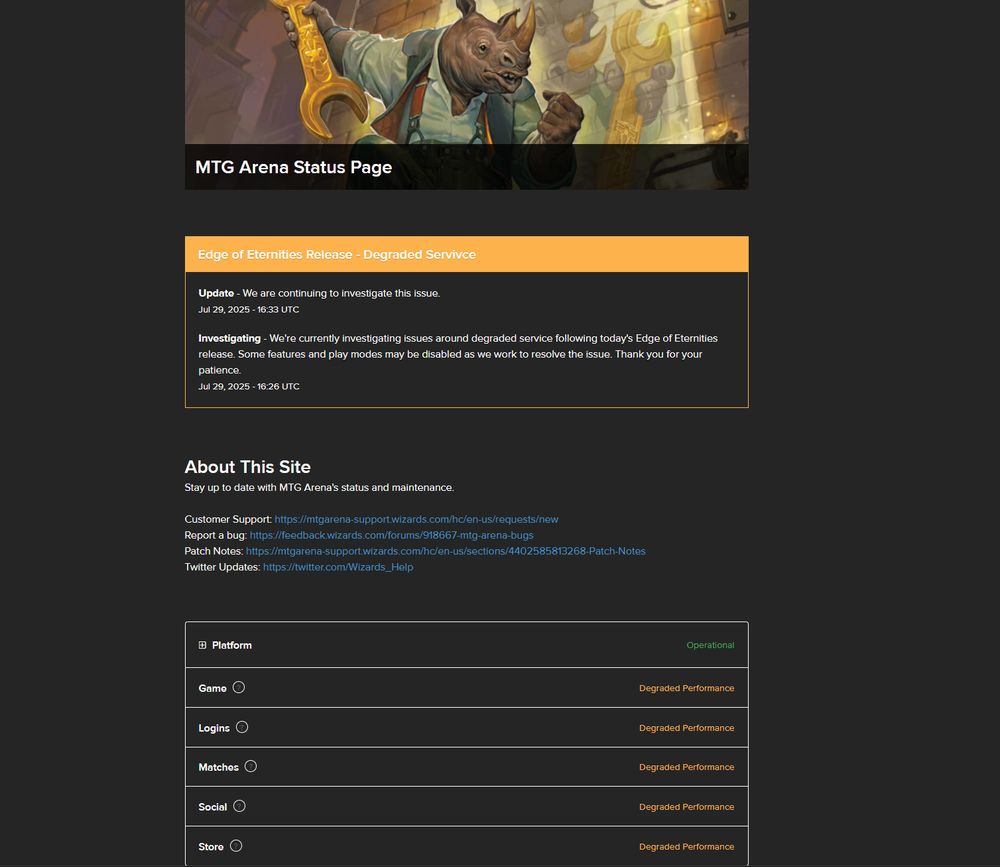This screenshot has height=867, width=1000.
Task: Click the Social component label
Action: [x=212, y=807]
